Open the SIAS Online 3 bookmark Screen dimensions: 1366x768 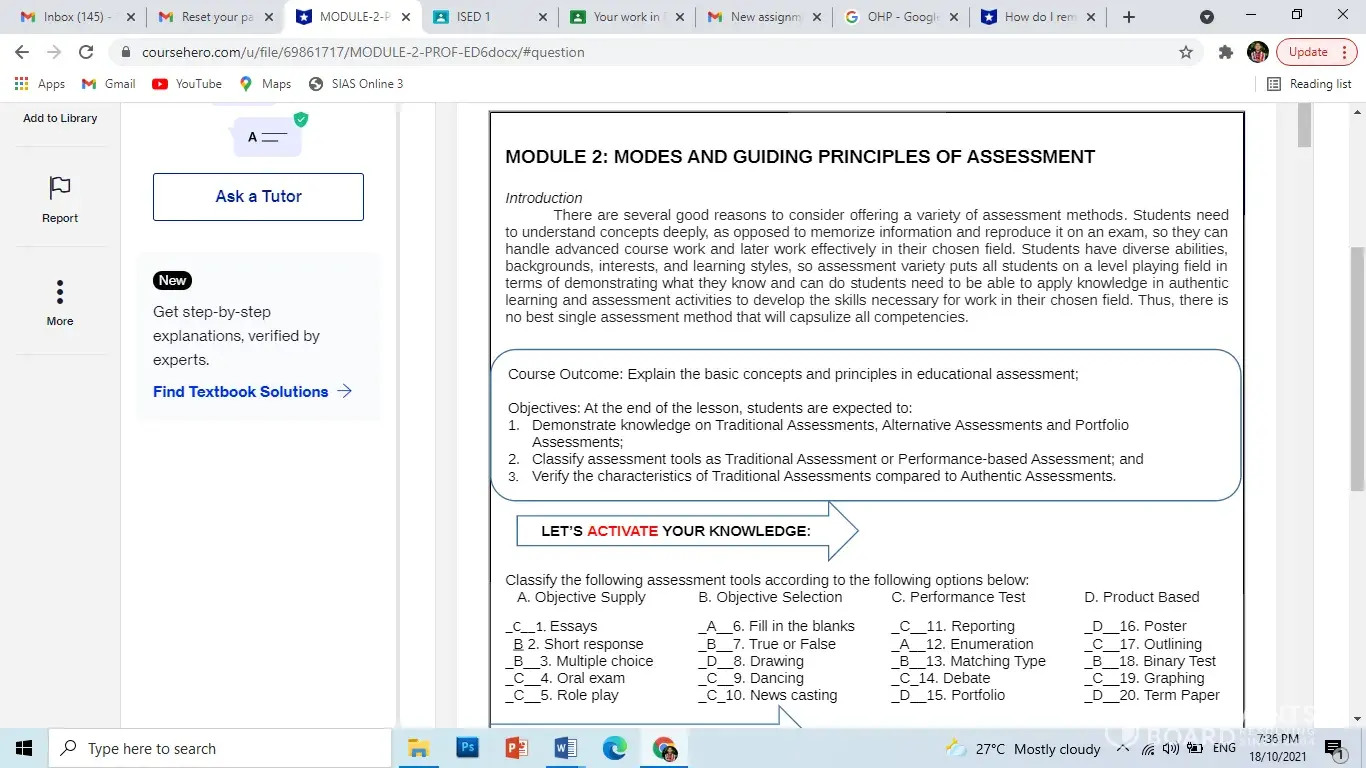(x=356, y=84)
